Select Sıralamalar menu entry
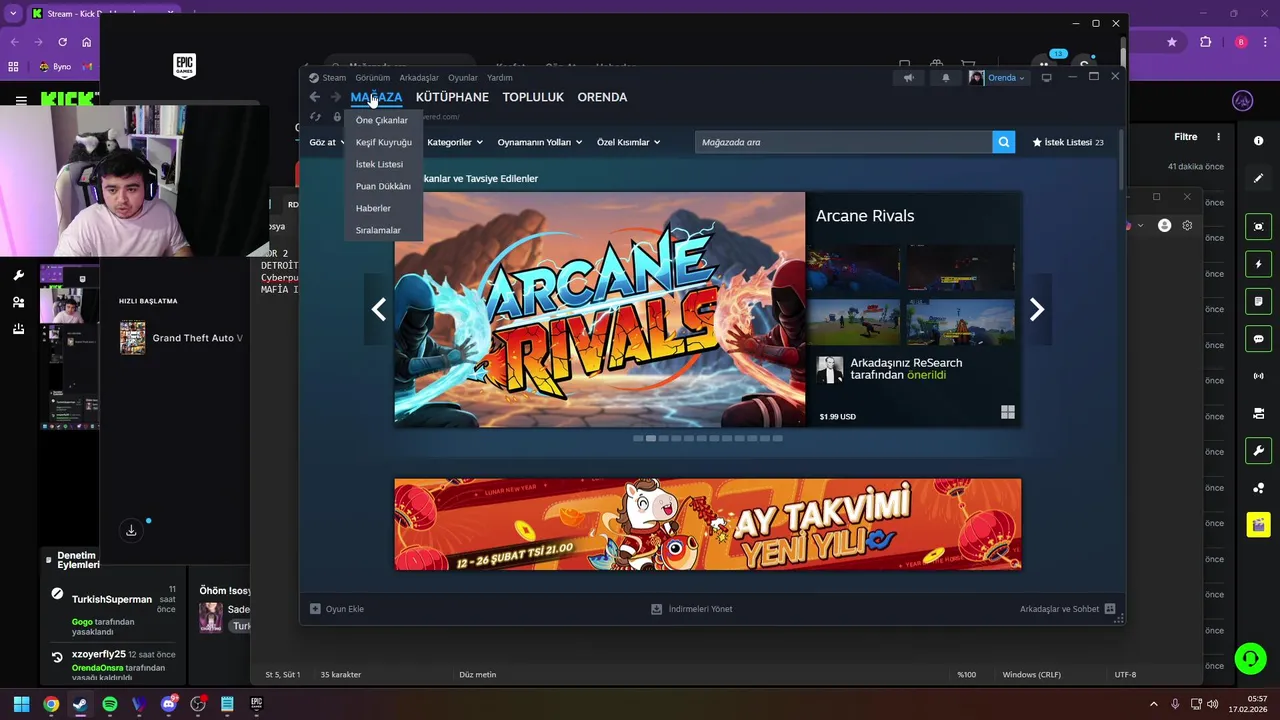Image resolution: width=1280 pixels, height=720 pixels. (378, 230)
